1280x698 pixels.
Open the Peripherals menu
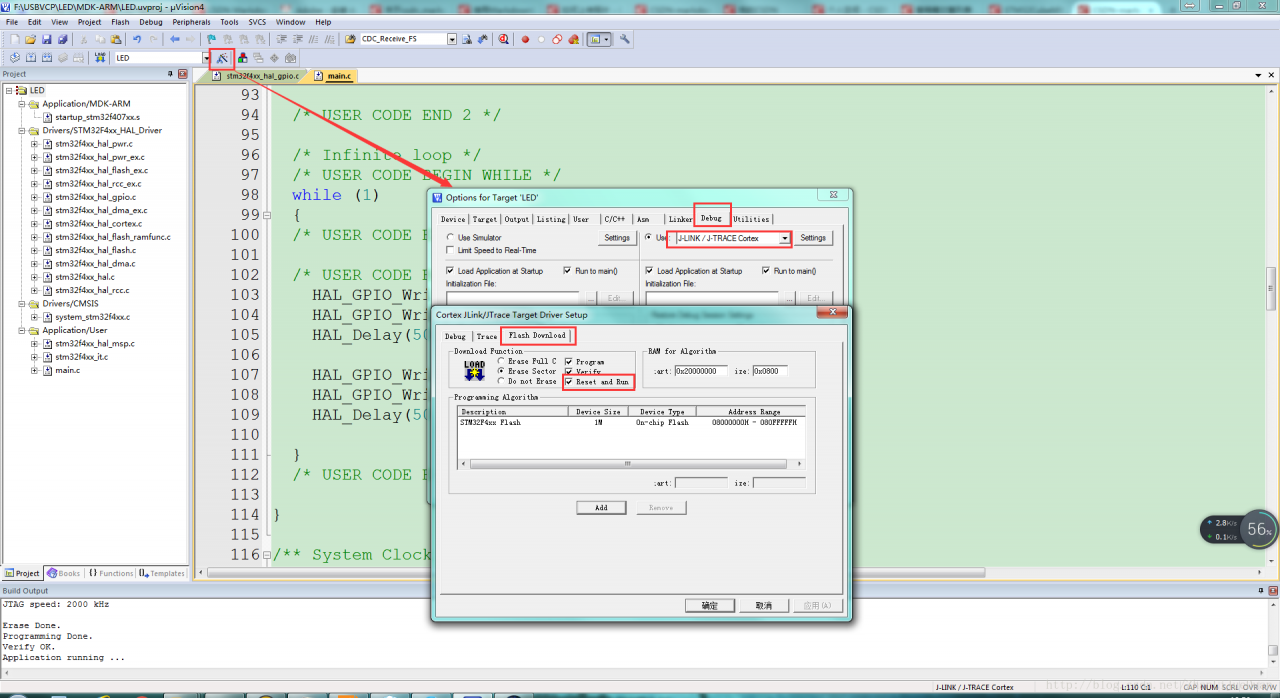click(191, 21)
